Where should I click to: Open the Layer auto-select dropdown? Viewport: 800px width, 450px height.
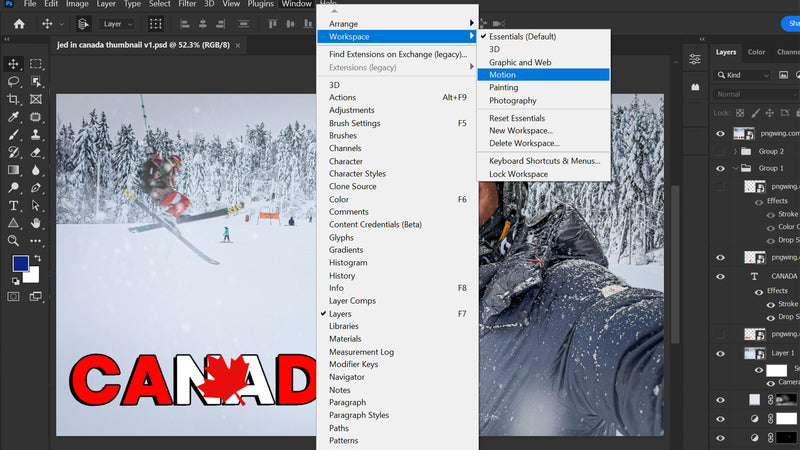[118, 23]
